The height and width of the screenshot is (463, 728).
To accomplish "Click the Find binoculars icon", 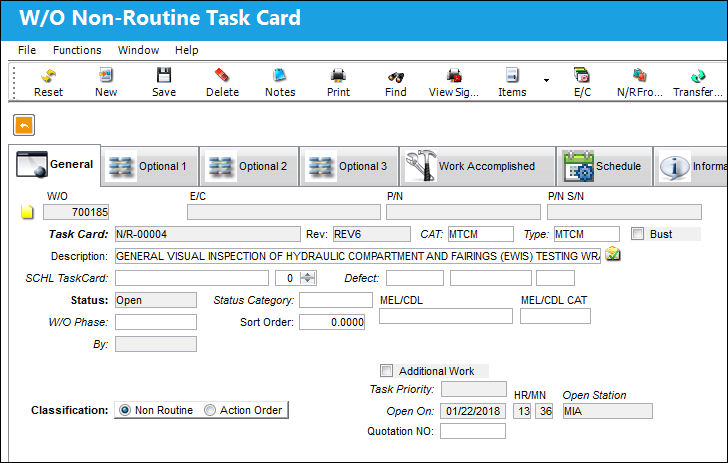I will [396, 76].
